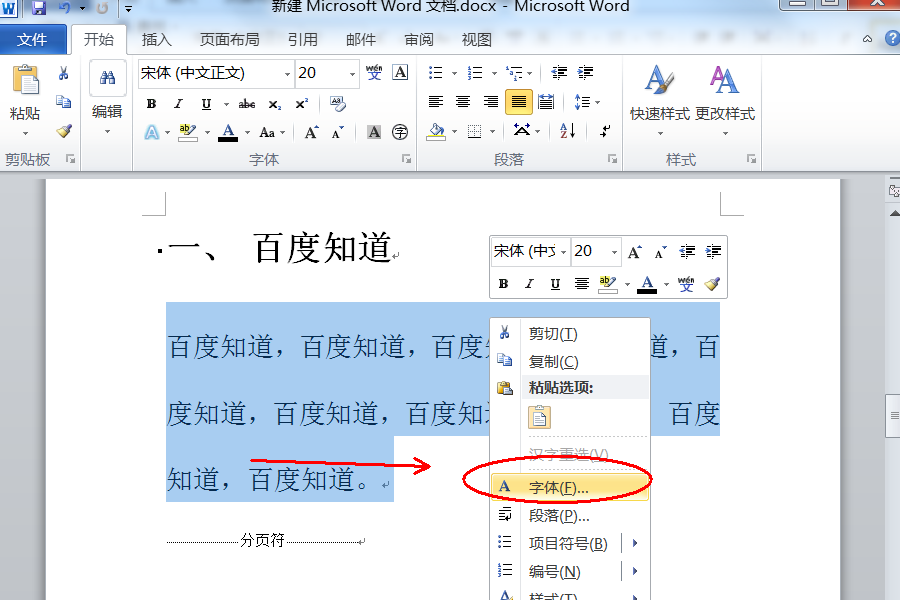
Task: Click the Save icon in quick access toolbar
Action: pyautogui.click(x=38, y=7)
